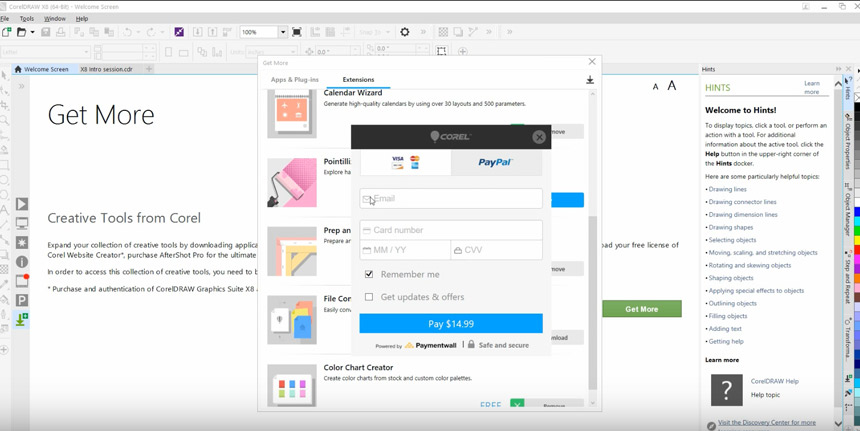This screenshot has height=431, width=860.
Task: Open the Get Started play icon
Action: click(x=22, y=204)
